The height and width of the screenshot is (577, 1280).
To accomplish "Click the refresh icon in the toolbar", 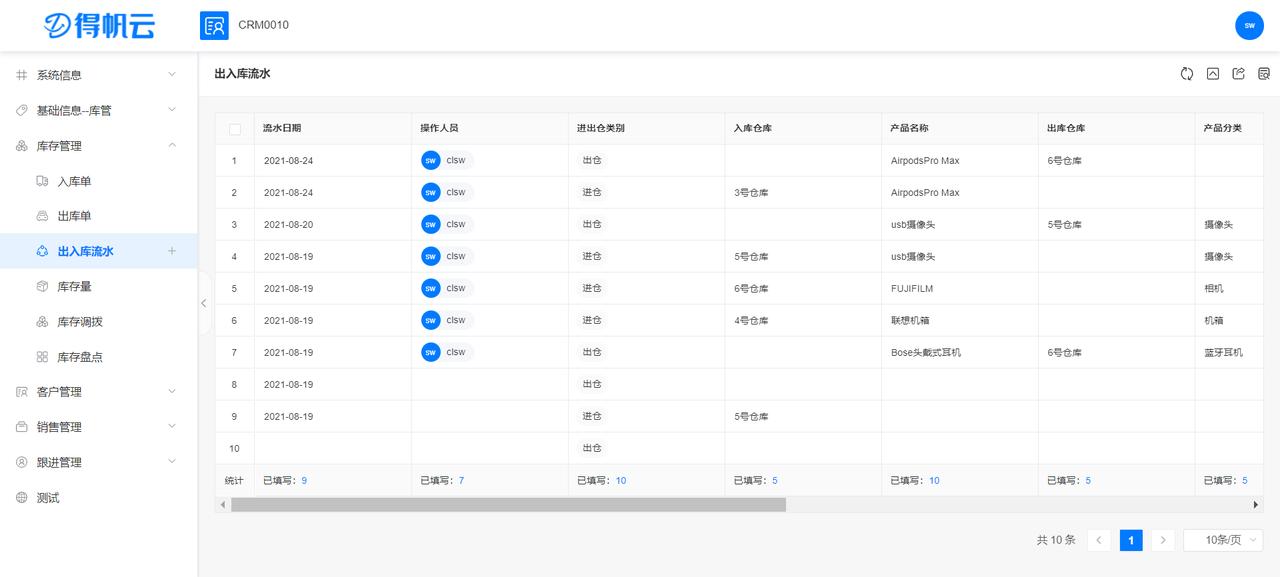I will click(x=1187, y=74).
